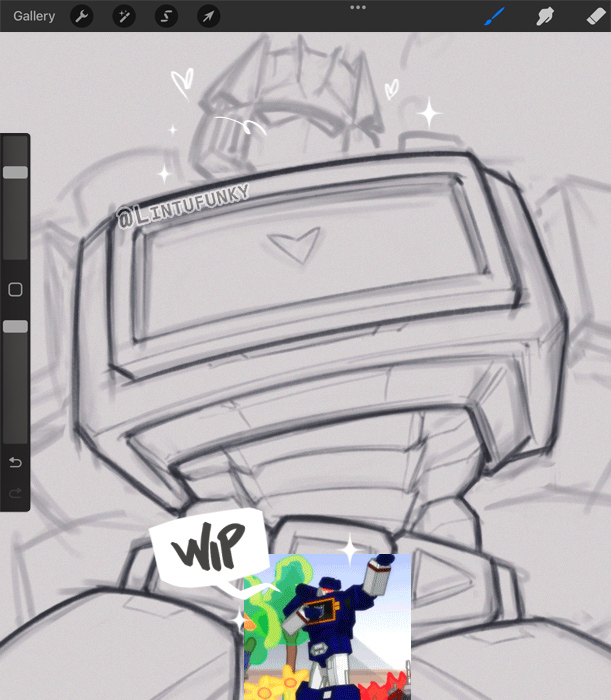Click the brush opacity slider handle
Screen dimensions: 611x700
pos(15,326)
